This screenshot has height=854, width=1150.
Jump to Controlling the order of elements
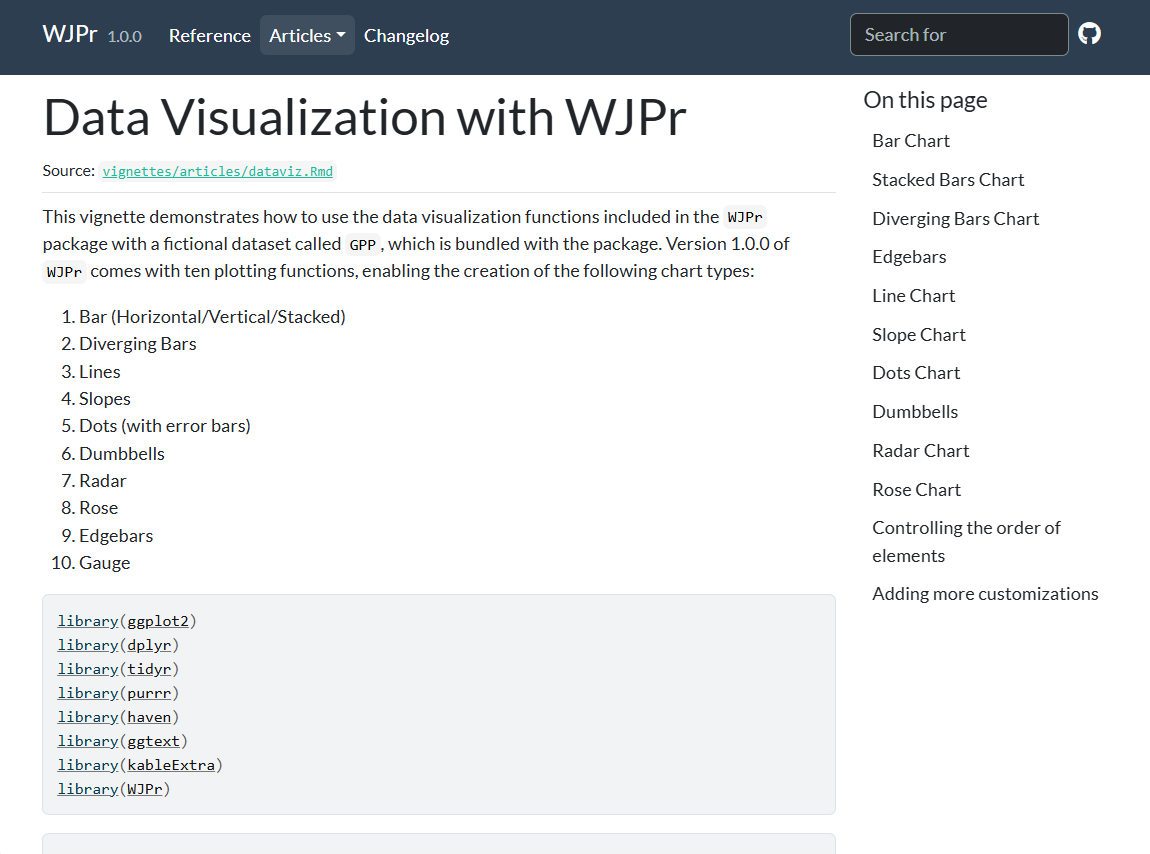click(x=966, y=541)
